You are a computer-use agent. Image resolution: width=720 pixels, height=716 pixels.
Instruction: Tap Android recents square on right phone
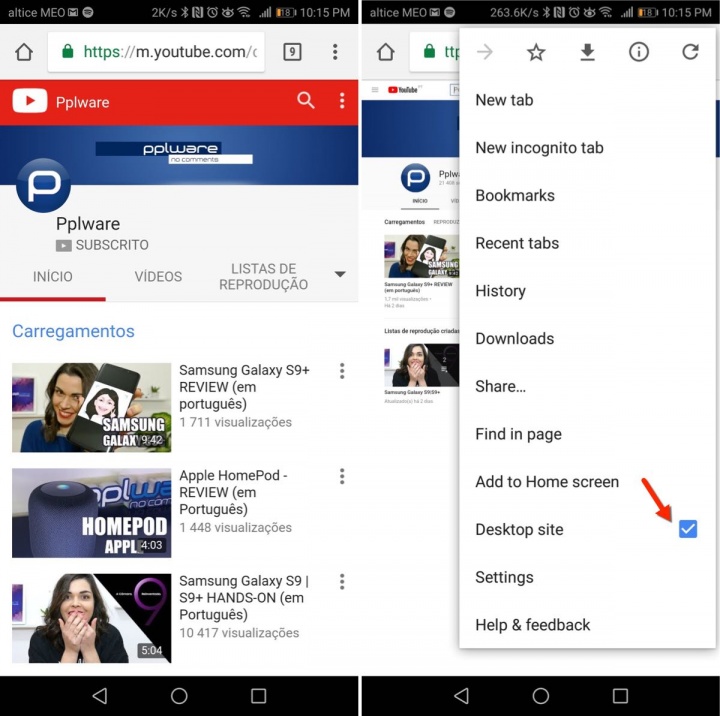620,696
